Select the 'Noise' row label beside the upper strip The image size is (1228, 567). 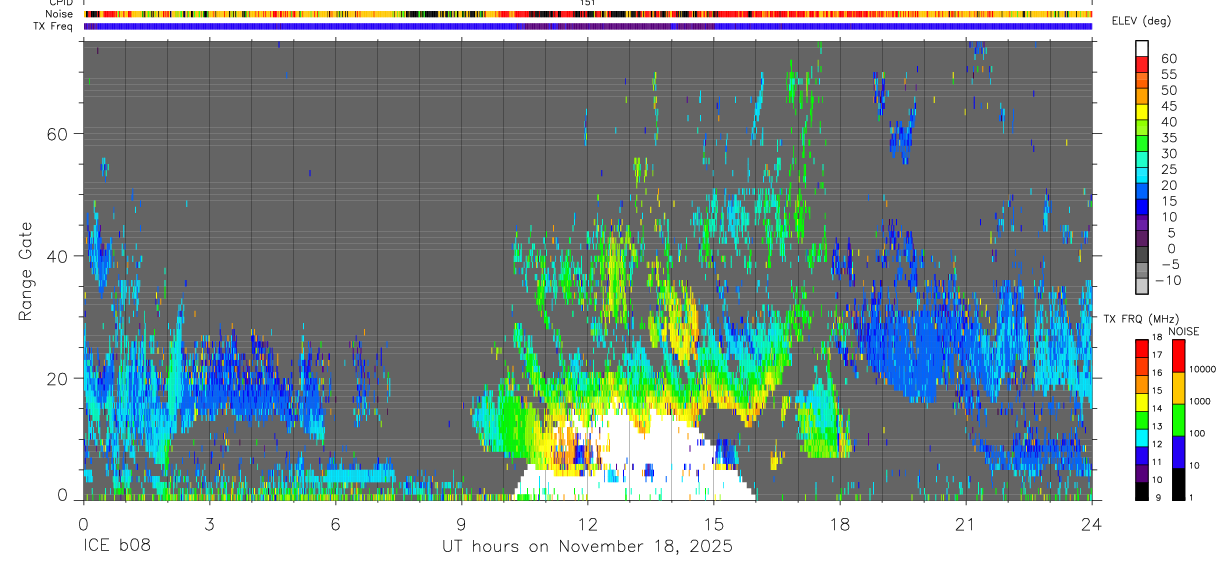pos(60,14)
